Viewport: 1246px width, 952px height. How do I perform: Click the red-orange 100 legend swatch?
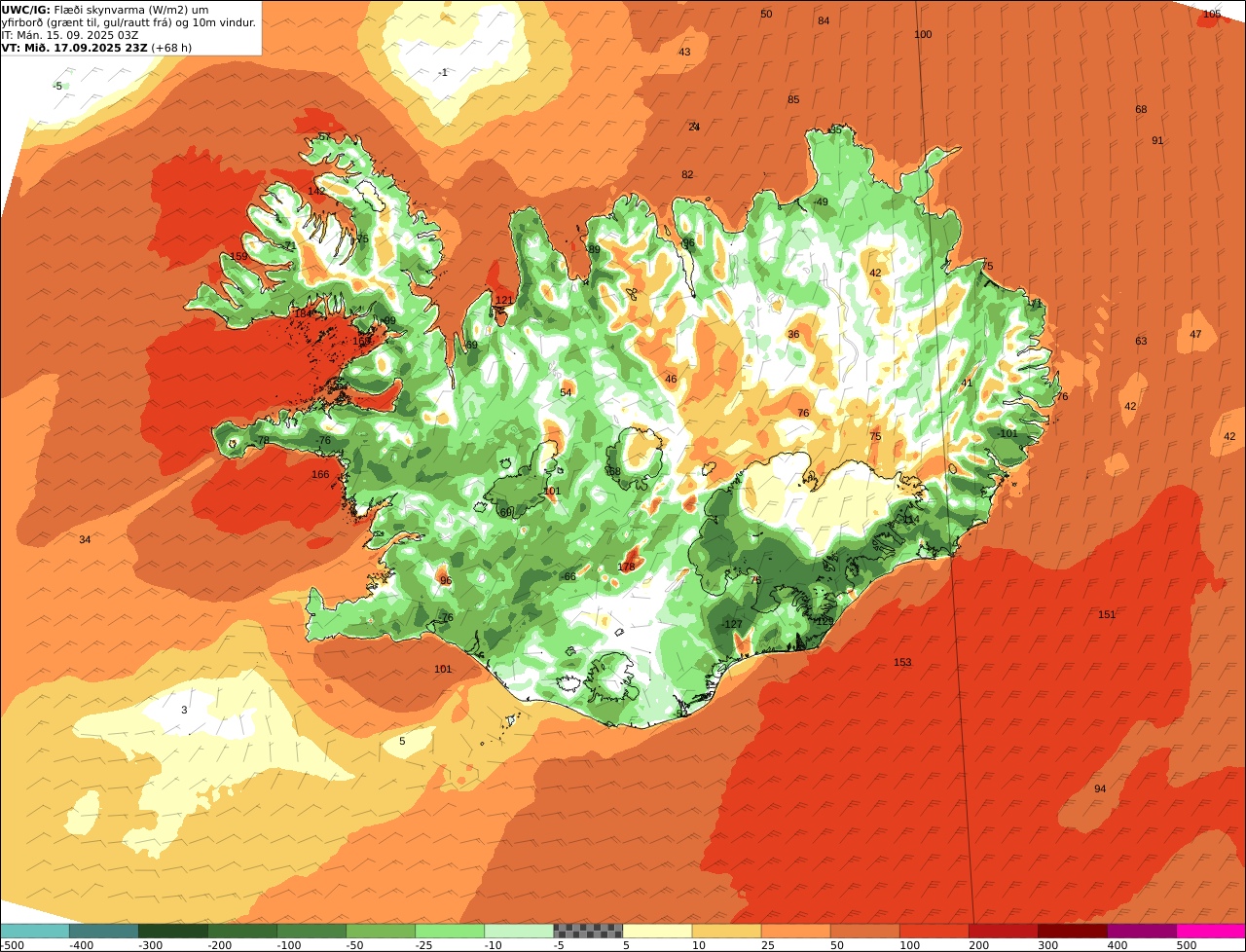pyautogui.click(x=934, y=931)
